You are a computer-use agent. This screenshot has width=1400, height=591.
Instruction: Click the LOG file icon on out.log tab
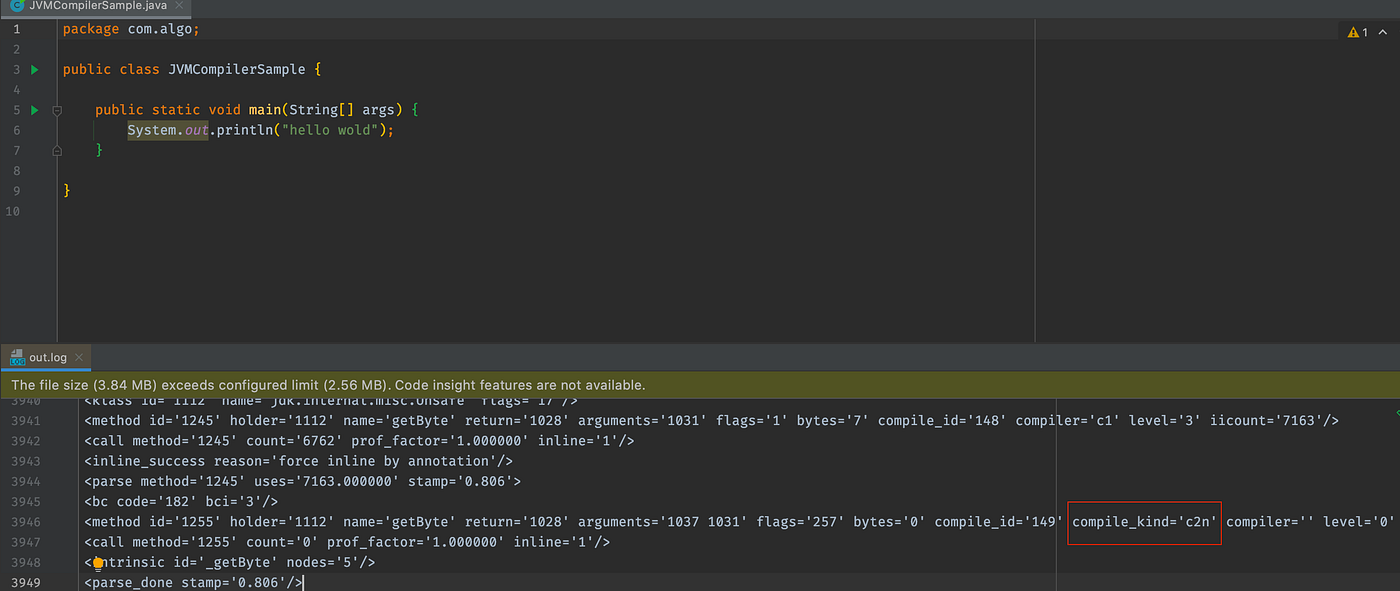pyautogui.click(x=17, y=357)
